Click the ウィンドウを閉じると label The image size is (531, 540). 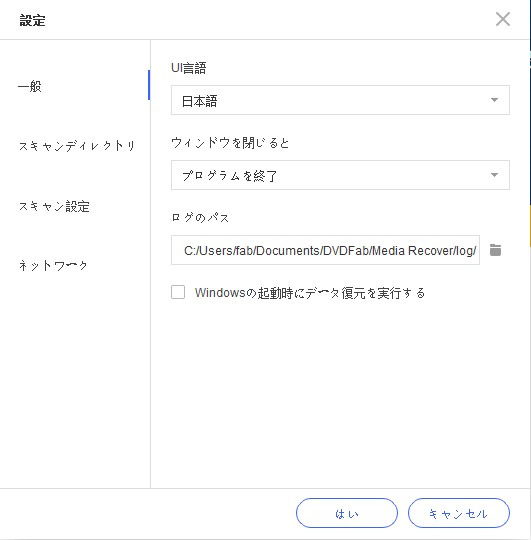click(230, 143)
